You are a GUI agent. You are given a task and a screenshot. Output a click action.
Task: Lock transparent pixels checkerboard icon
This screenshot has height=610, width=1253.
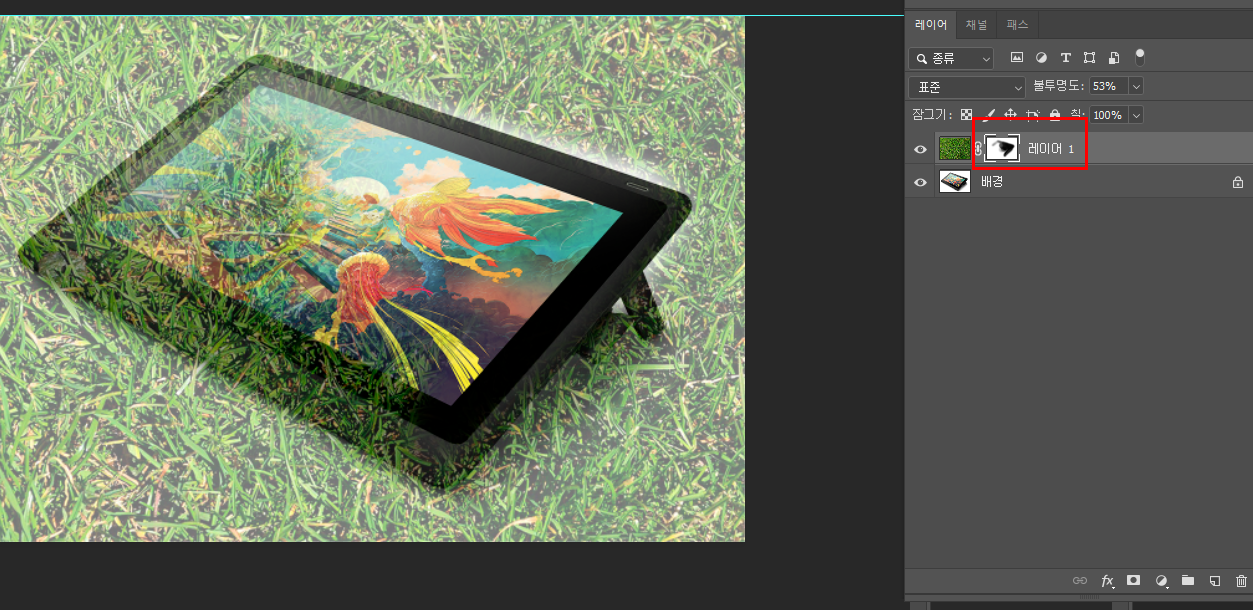(966, 115)
